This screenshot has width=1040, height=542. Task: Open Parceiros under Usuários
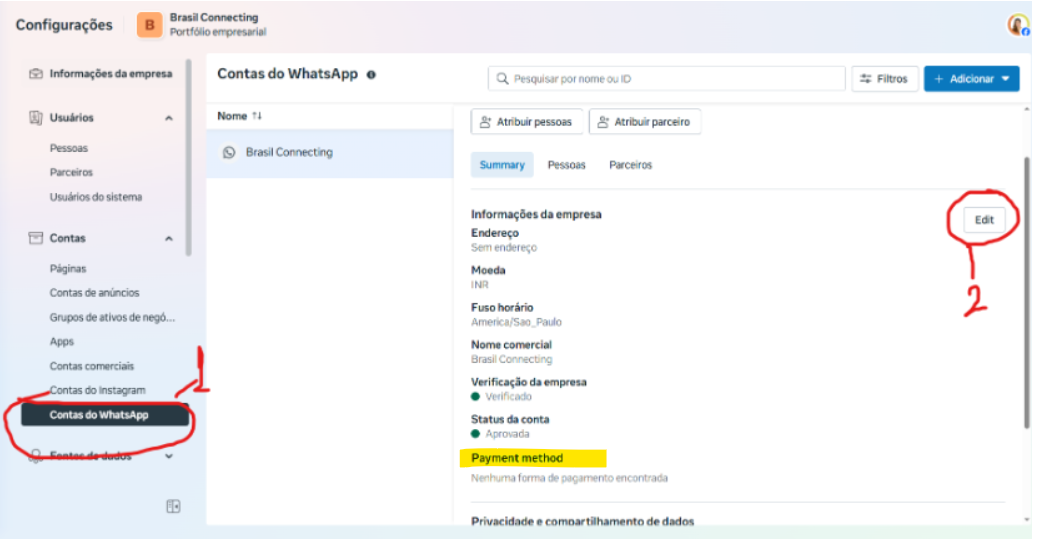pos(71,172)
